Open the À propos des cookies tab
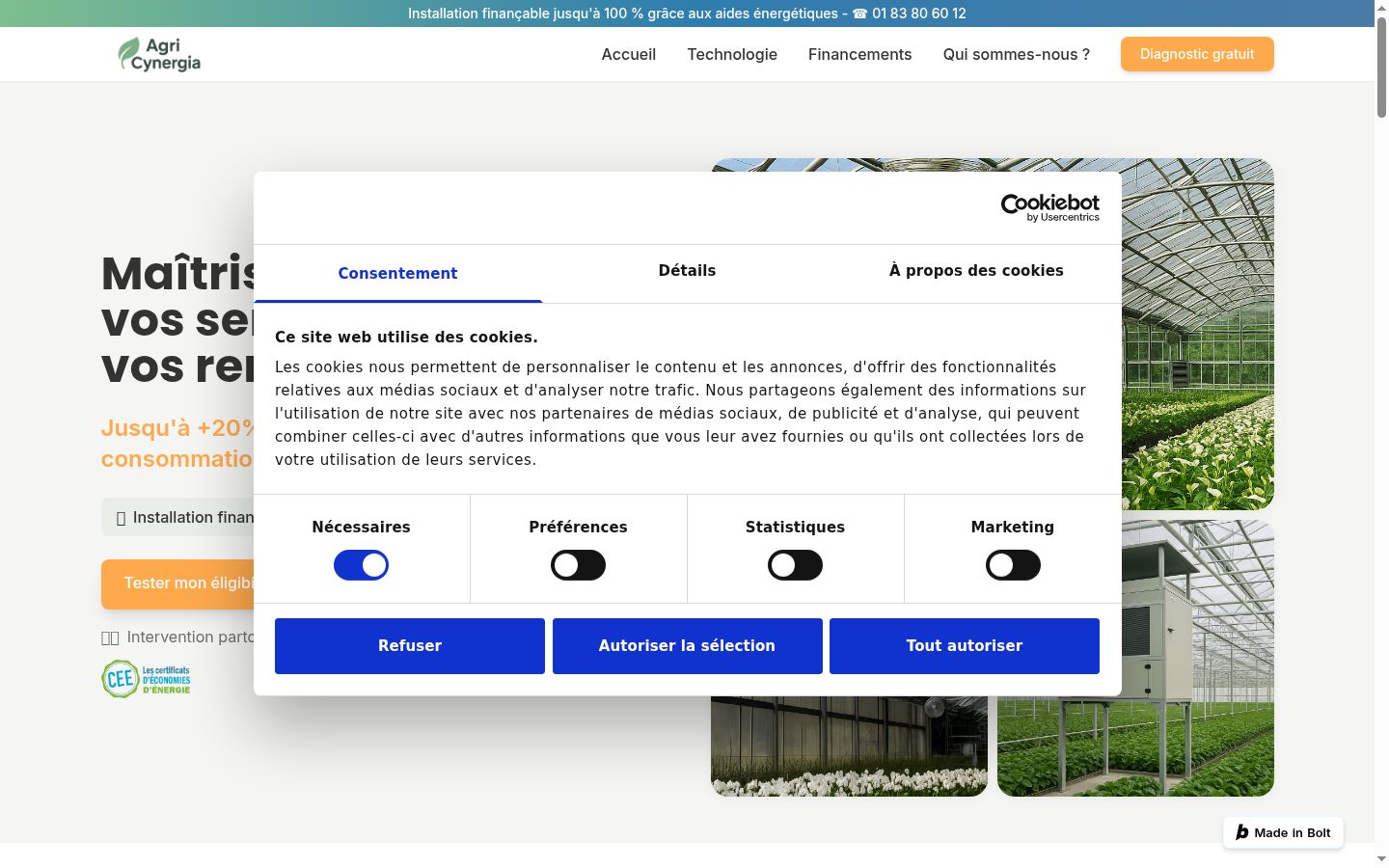The height and width of the screenshot is (868, 1389). click(x=976, y=271)
